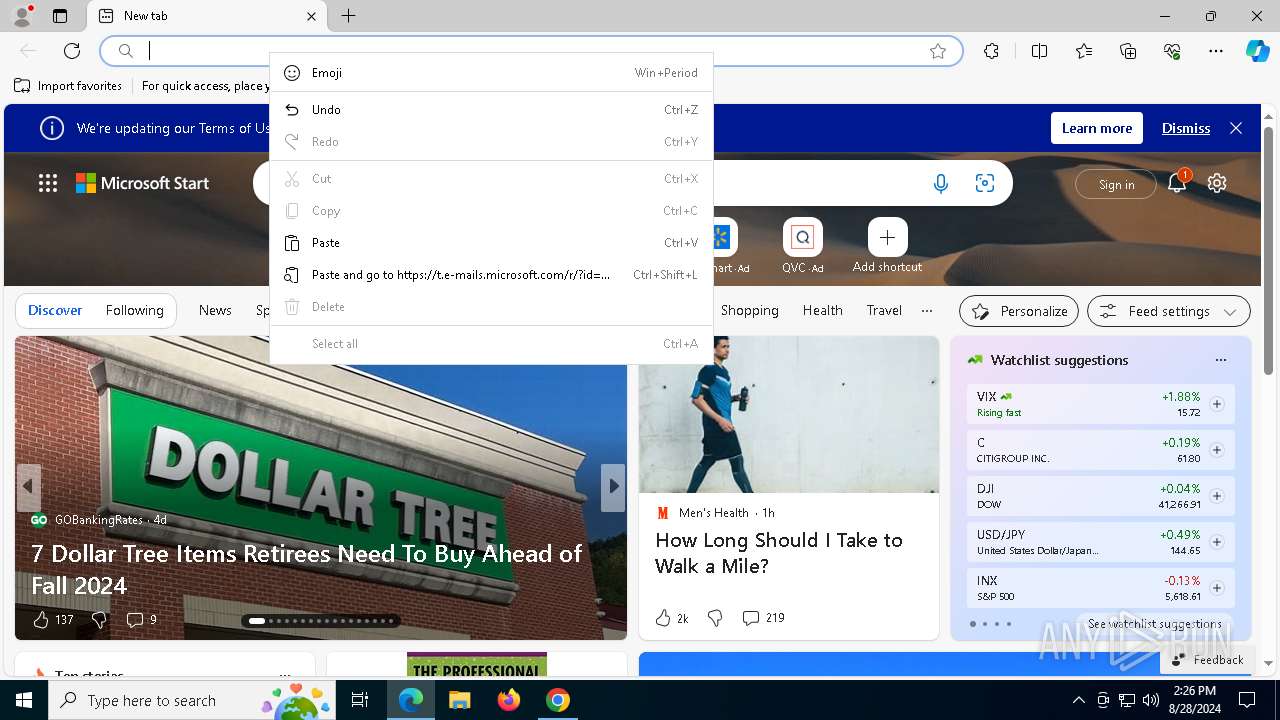
Task: Click the page vertical scrollbar
Action: pyautogui.click(x=1268, y=250)
